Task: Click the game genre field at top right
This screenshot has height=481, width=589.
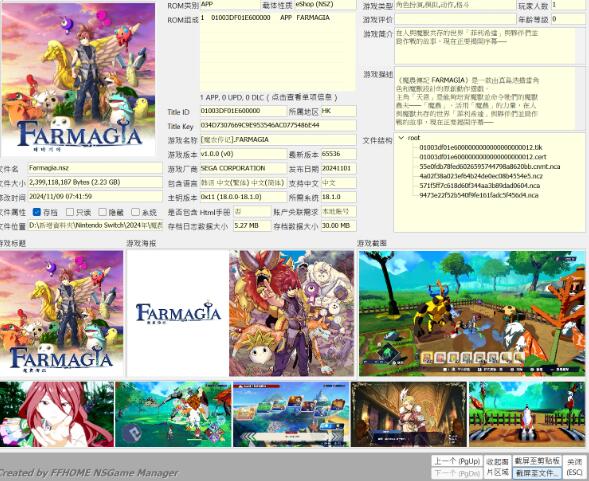Action: click(455, 5)
